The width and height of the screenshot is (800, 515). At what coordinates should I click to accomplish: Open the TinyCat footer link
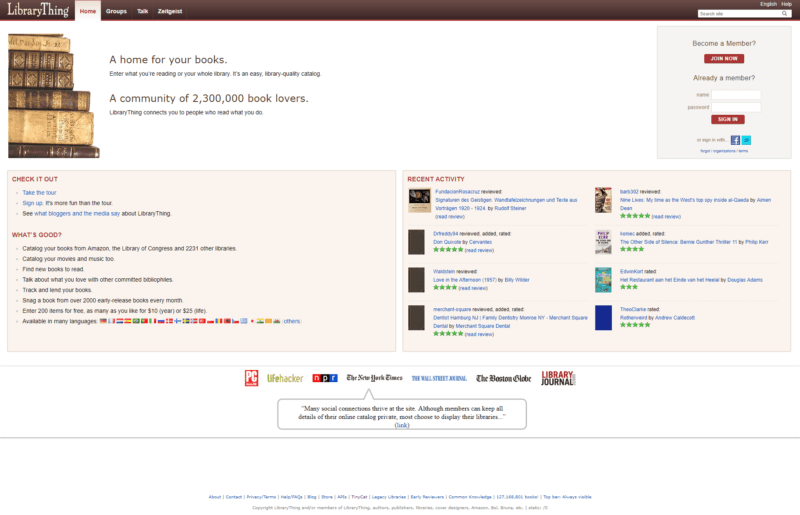(359, 497)
